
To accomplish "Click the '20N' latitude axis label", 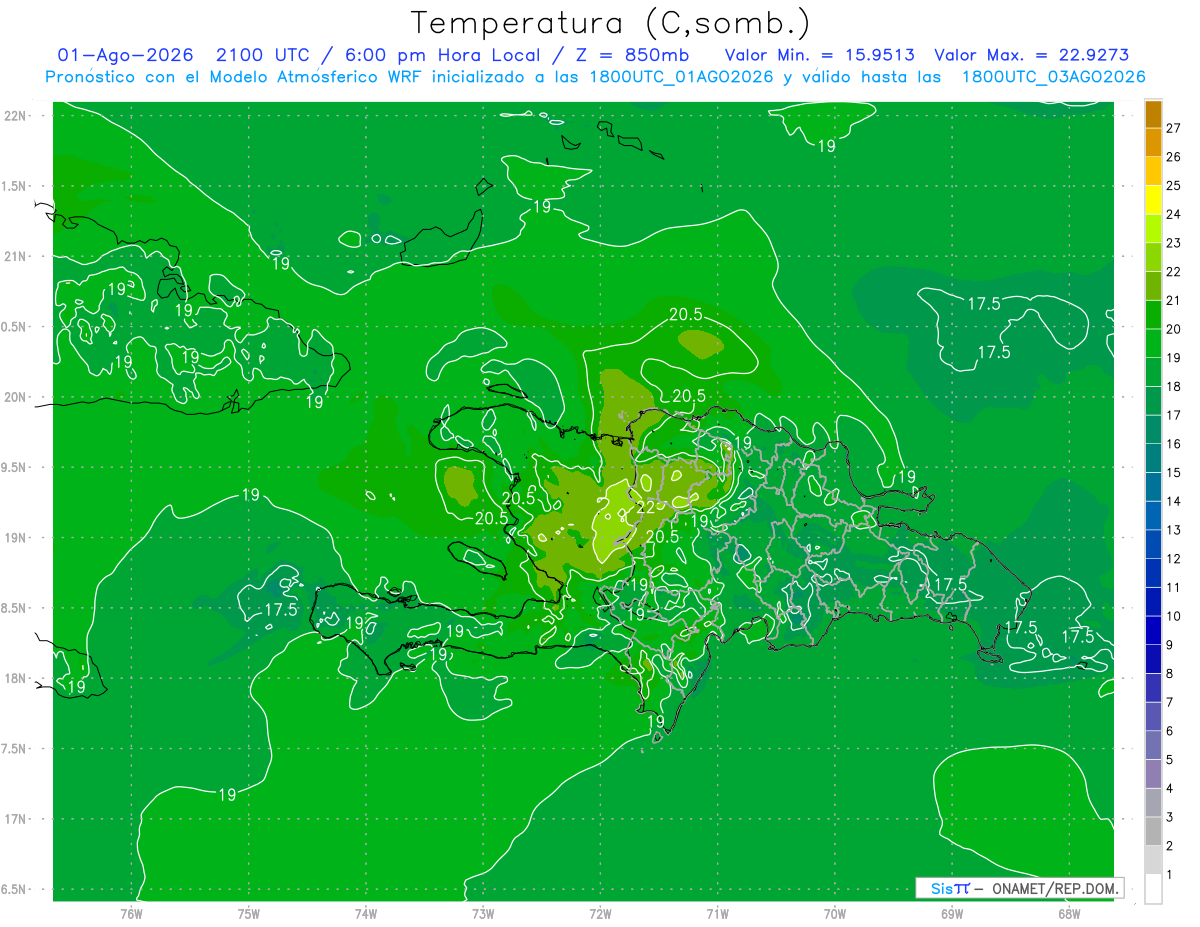I will (x=17, y=397).
